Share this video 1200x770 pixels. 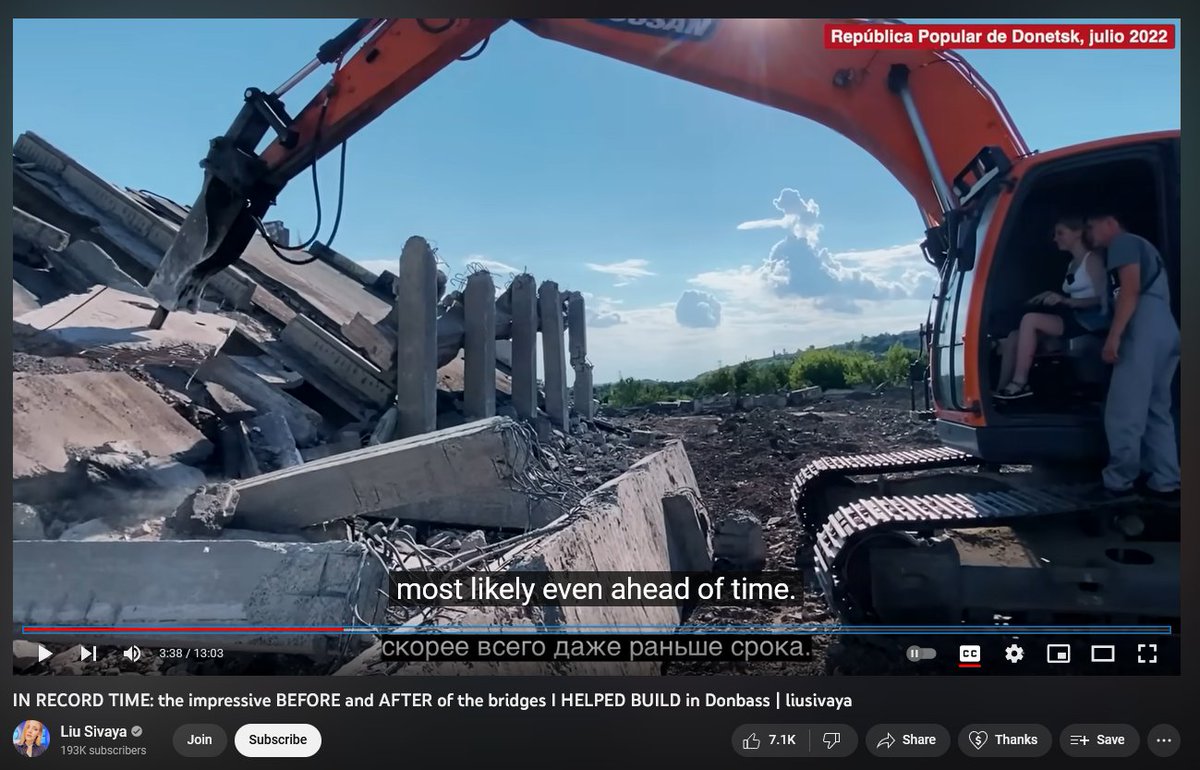click(x=906, y=740)
